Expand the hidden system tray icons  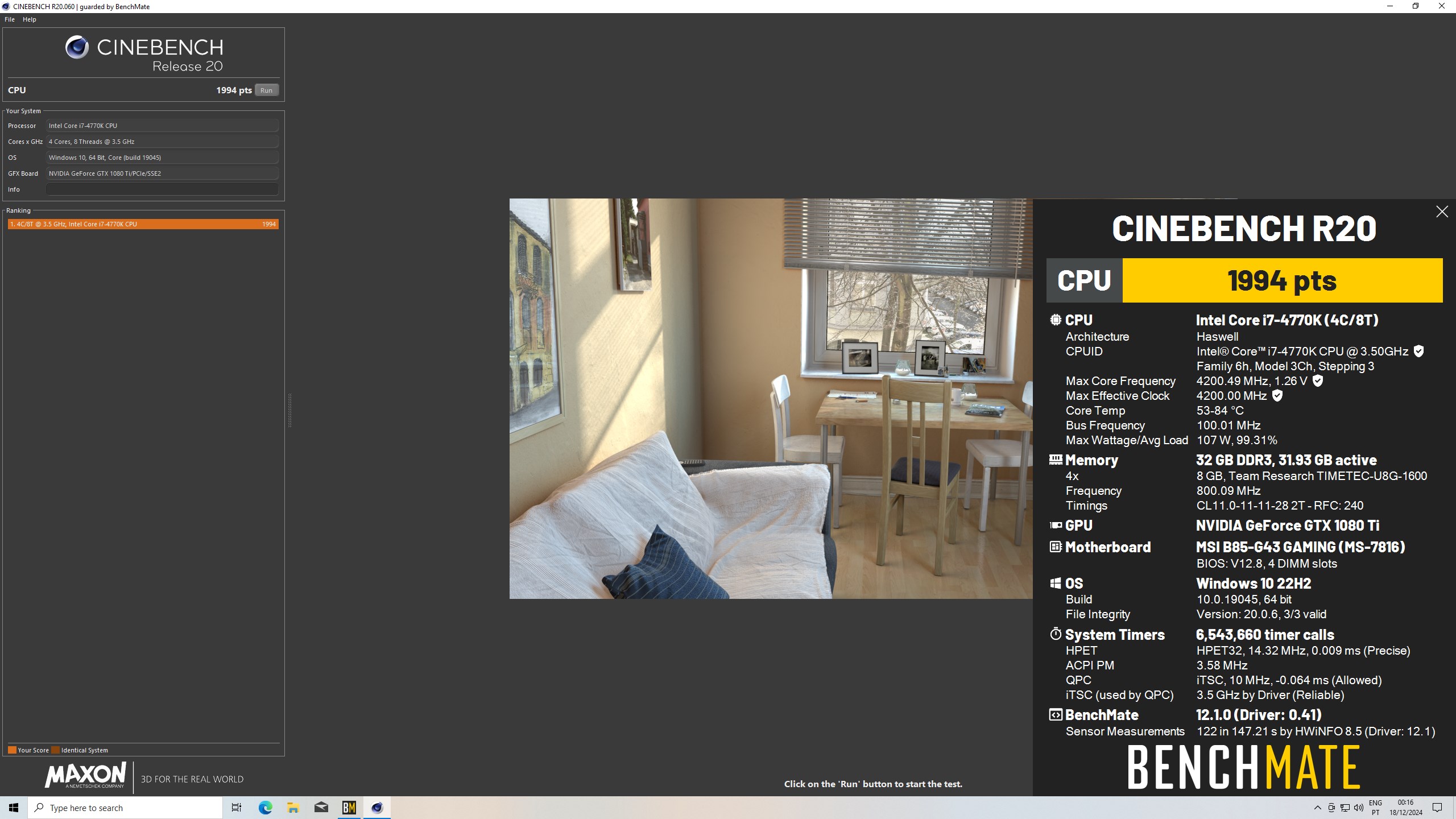point(1317,808)
